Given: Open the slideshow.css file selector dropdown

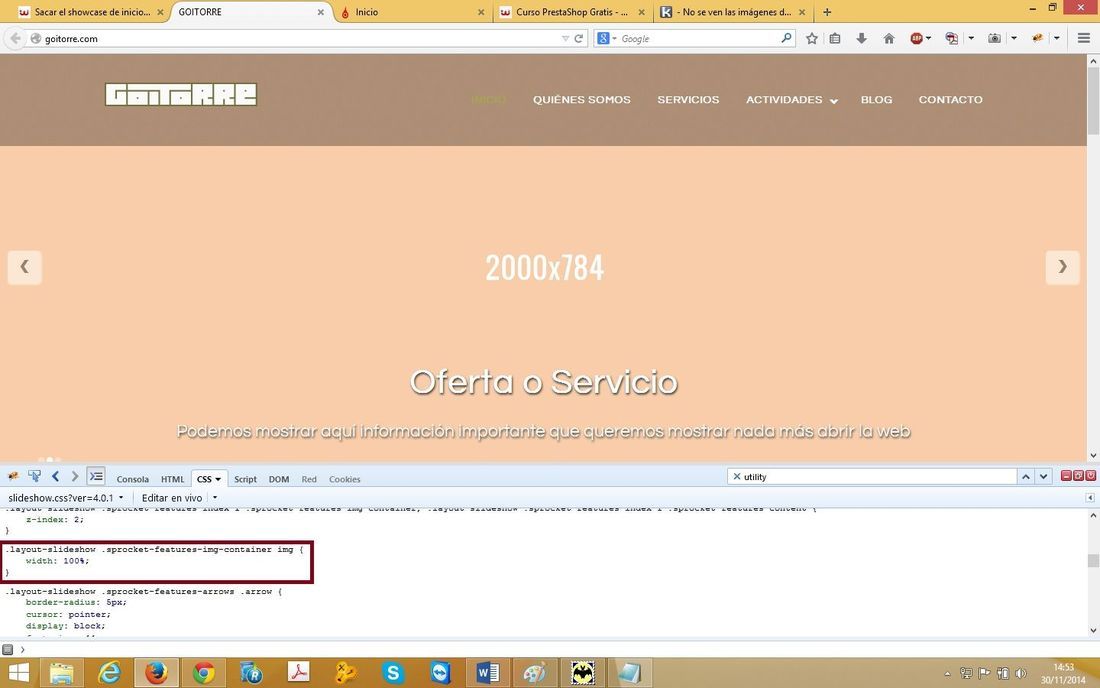Looking at the screenshot, I should (65, 497).
